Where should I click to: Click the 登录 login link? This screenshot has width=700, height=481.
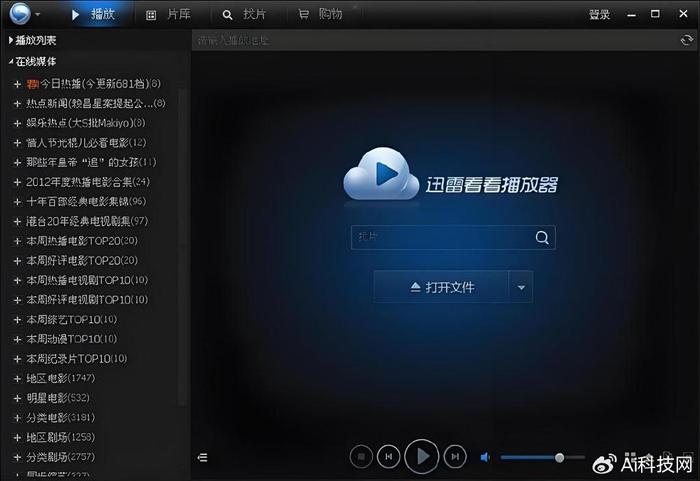click(x=599, y=15)
